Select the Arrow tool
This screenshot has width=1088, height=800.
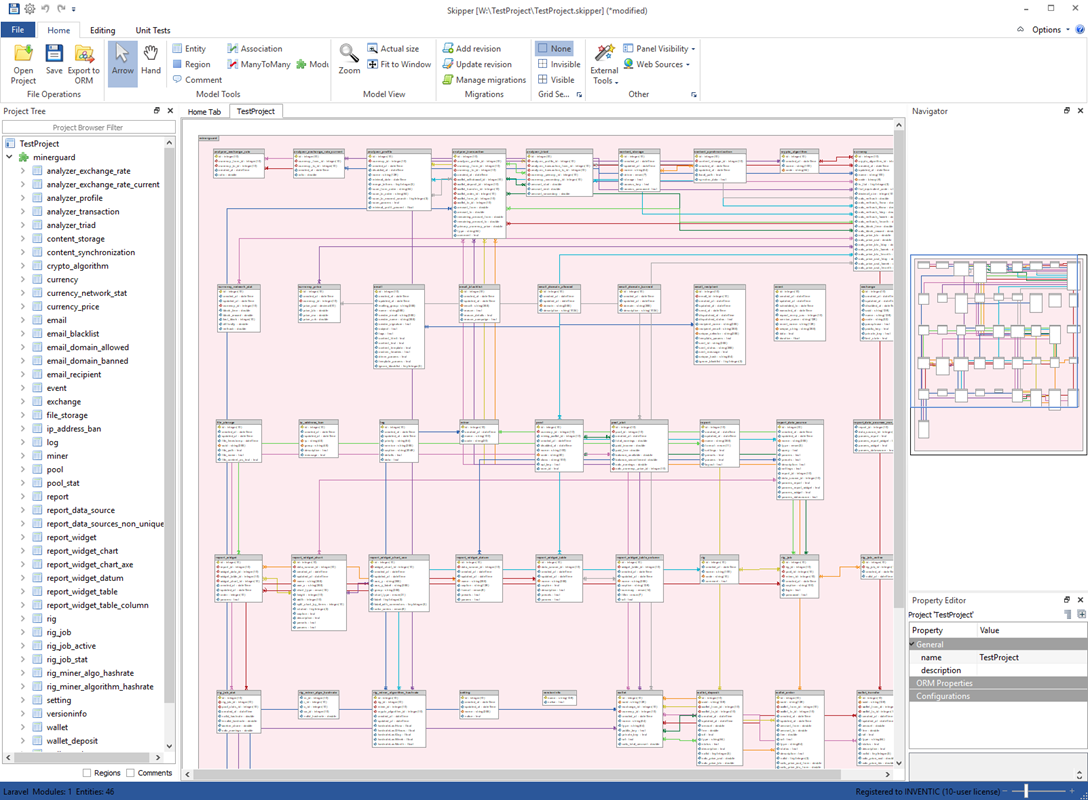point(122,62)
